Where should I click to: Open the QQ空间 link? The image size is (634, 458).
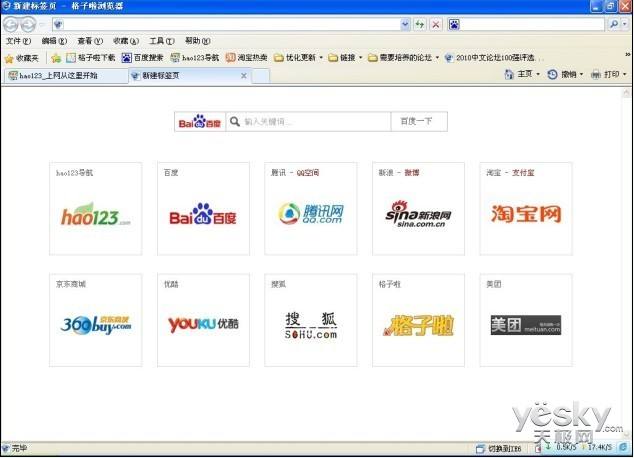(308, 173)
